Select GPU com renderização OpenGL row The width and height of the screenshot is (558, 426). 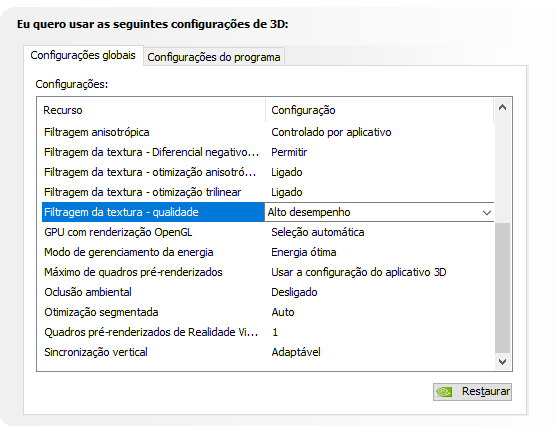pyautogui.click(x=268, y=232)
